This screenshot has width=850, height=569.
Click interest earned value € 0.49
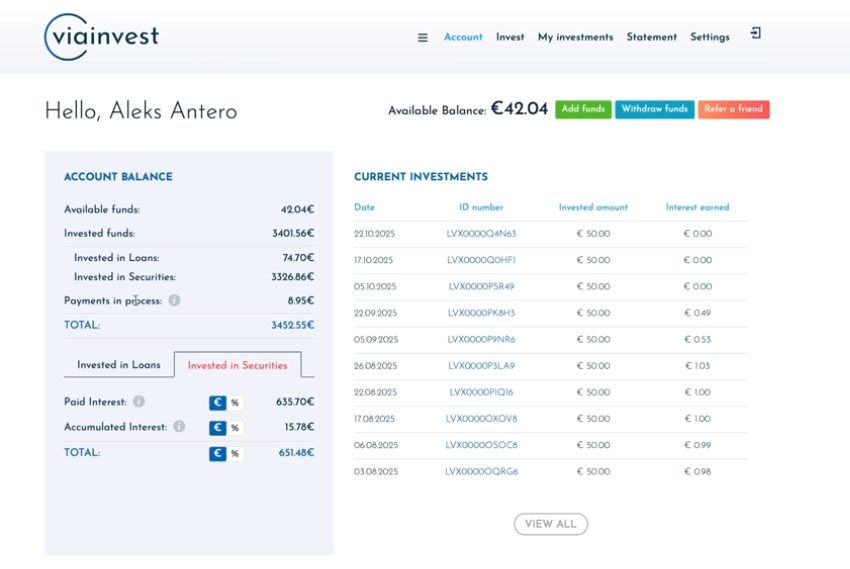[x=698, y=313]
